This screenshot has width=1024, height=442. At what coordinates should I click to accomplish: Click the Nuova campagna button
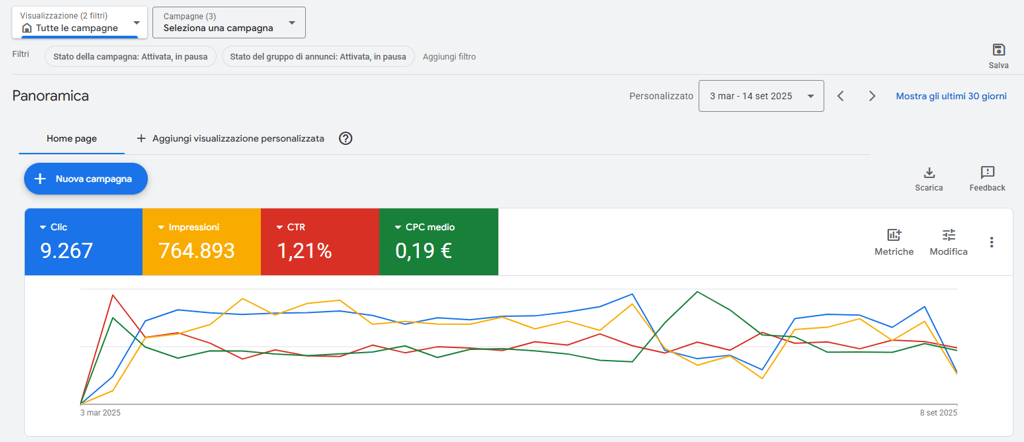[86, 178]
